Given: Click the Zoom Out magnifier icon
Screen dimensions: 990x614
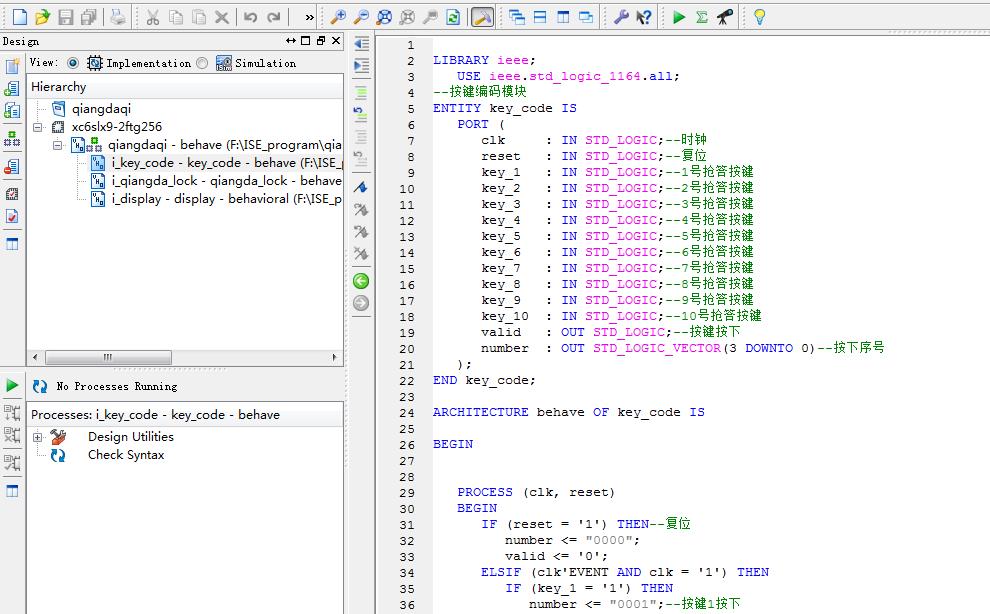Looking at the screenshot, I should (361, 17).
